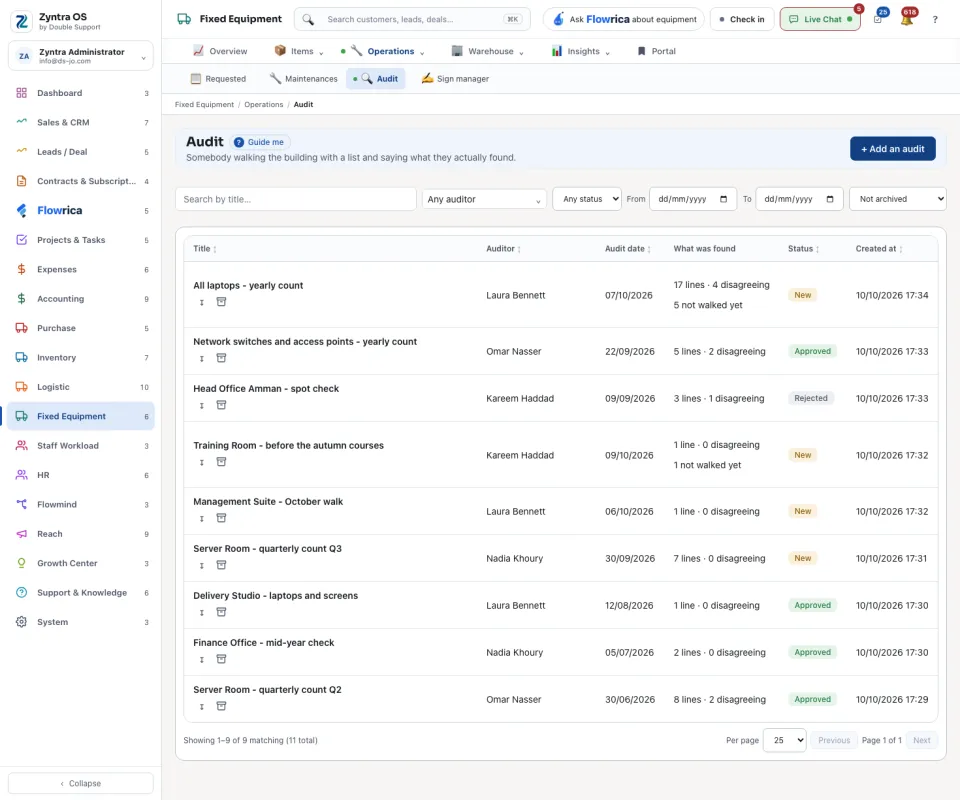The height and width of the screenshot is (800, 960).
Task: Ask Flowrica about equipment
Action: [623, 19]
